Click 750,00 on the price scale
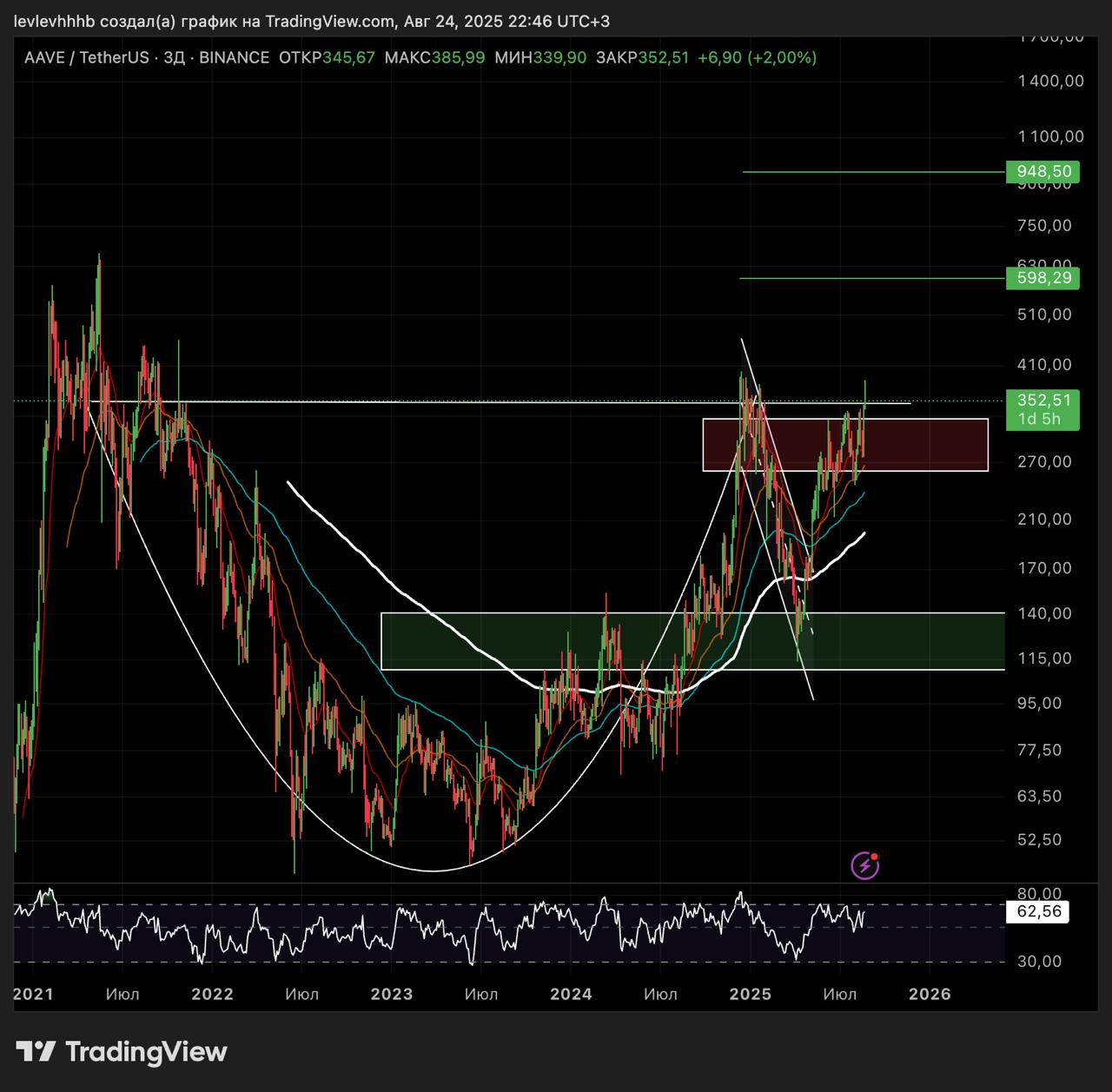The width and height of the screenshot is (1112, 1092). (x=1045, y=226)
